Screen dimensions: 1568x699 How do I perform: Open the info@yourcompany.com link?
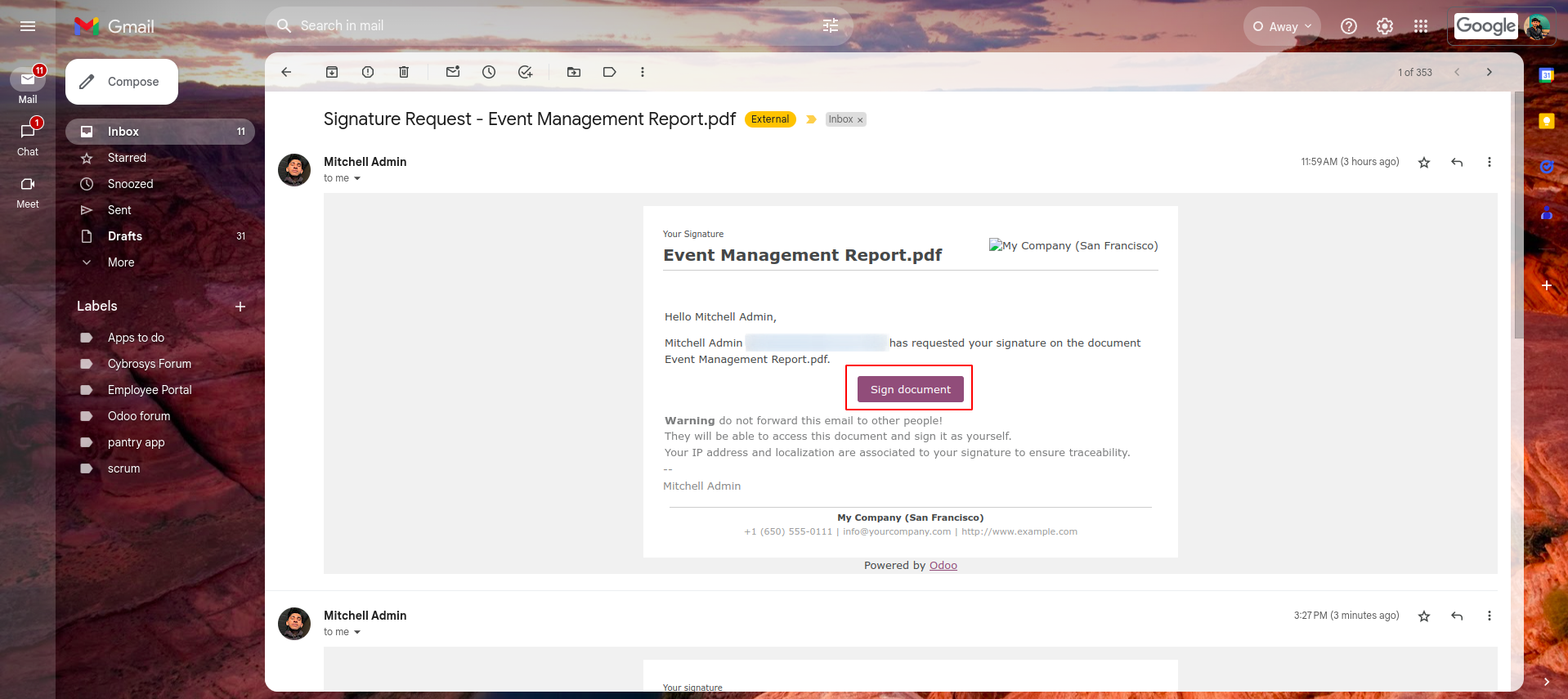coord(897,531)
